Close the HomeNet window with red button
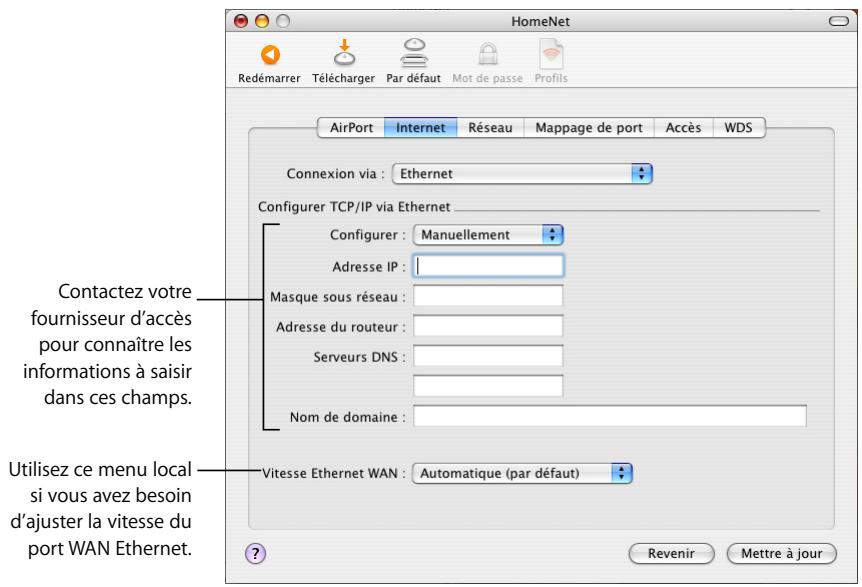The width and height of the screenshot is (862, 587). point(241,21)
